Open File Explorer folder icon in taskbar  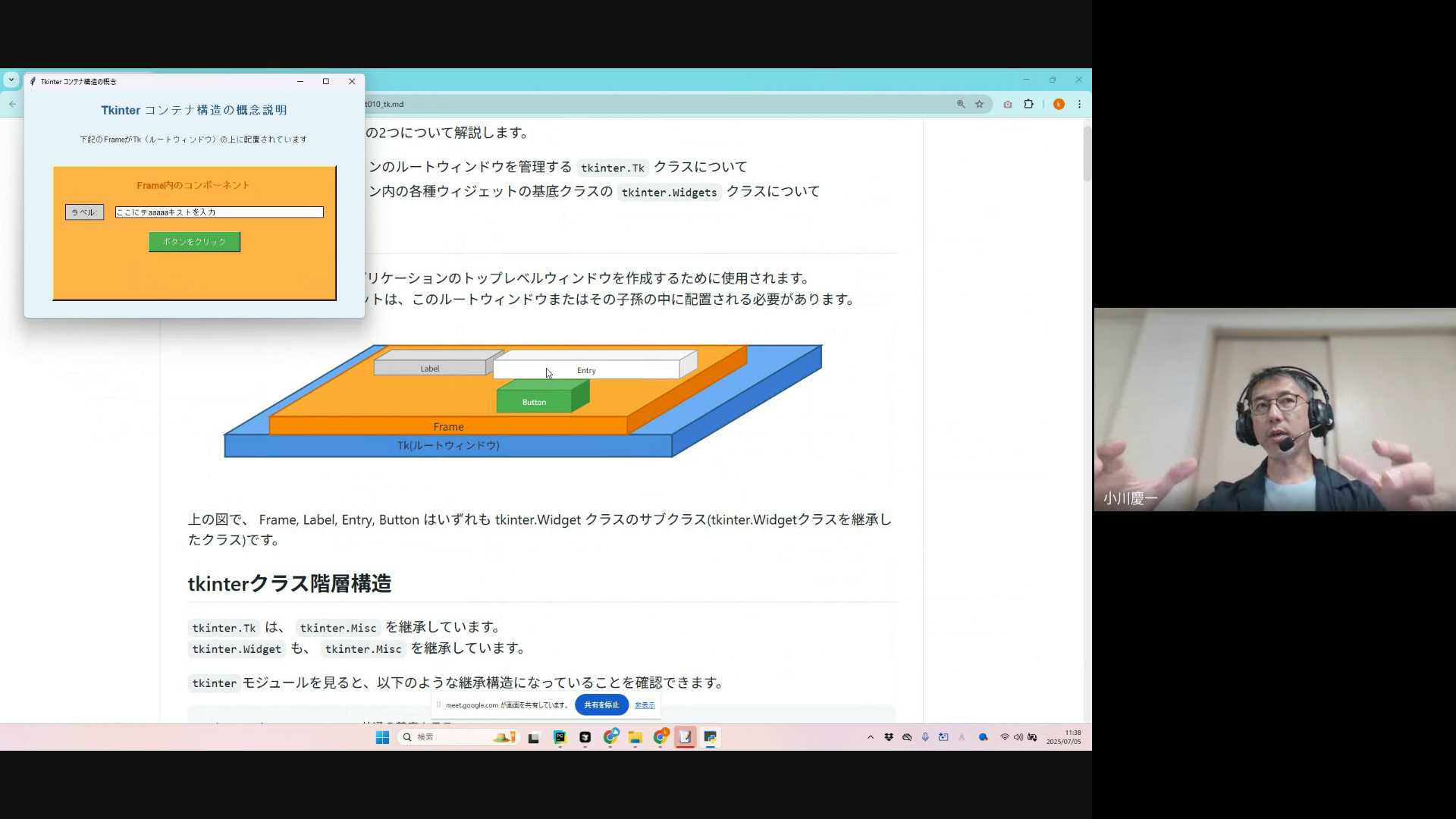point(635,737)
